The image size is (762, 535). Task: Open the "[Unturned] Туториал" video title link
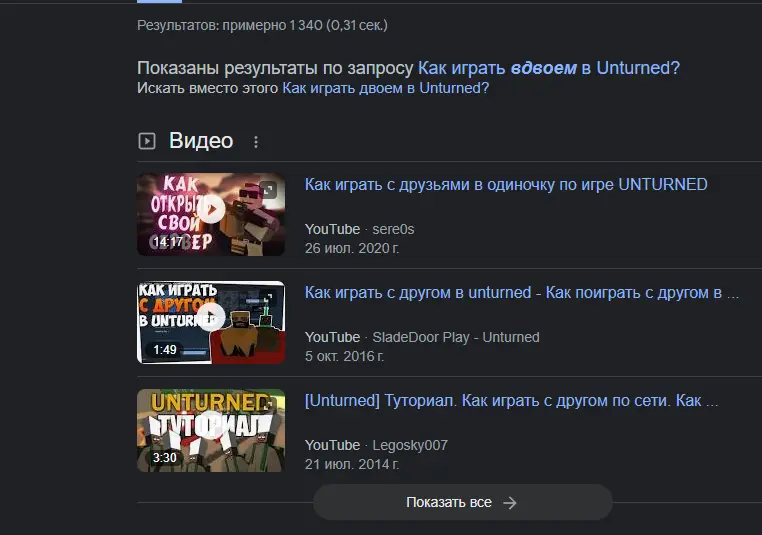(x=510, y=401)
